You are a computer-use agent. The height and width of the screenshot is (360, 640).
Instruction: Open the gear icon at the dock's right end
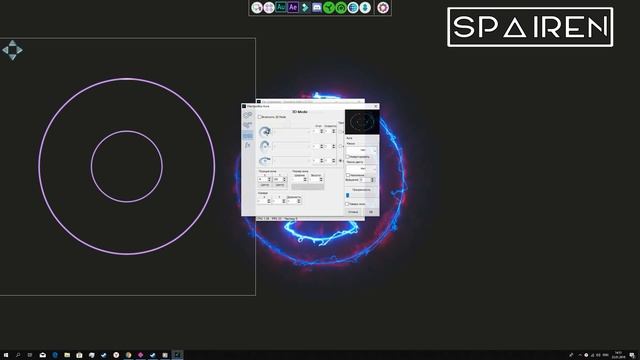tap(383, 7)
